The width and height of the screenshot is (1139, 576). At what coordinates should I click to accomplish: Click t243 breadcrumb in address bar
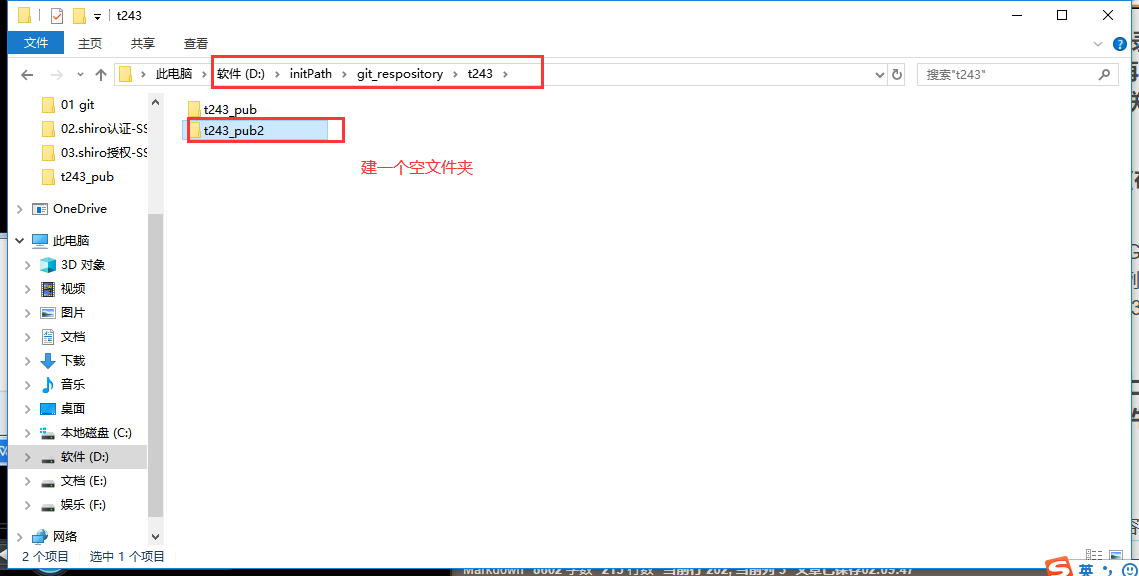[480, 74]
